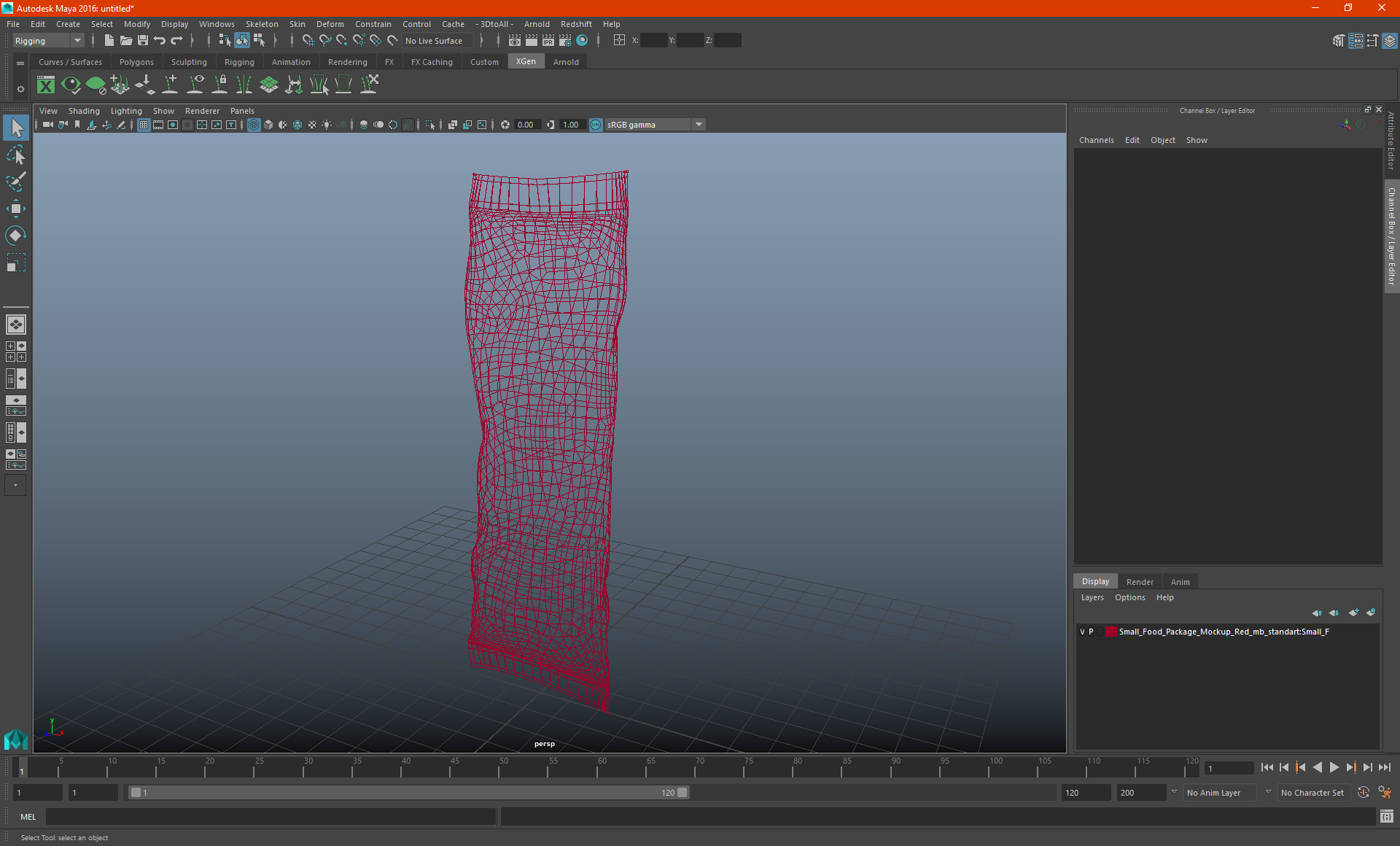Toggle wireframe display mode icon
The width and height of the screenshot is (1400, 846).
pyautogui.click(x=254, y=124)
